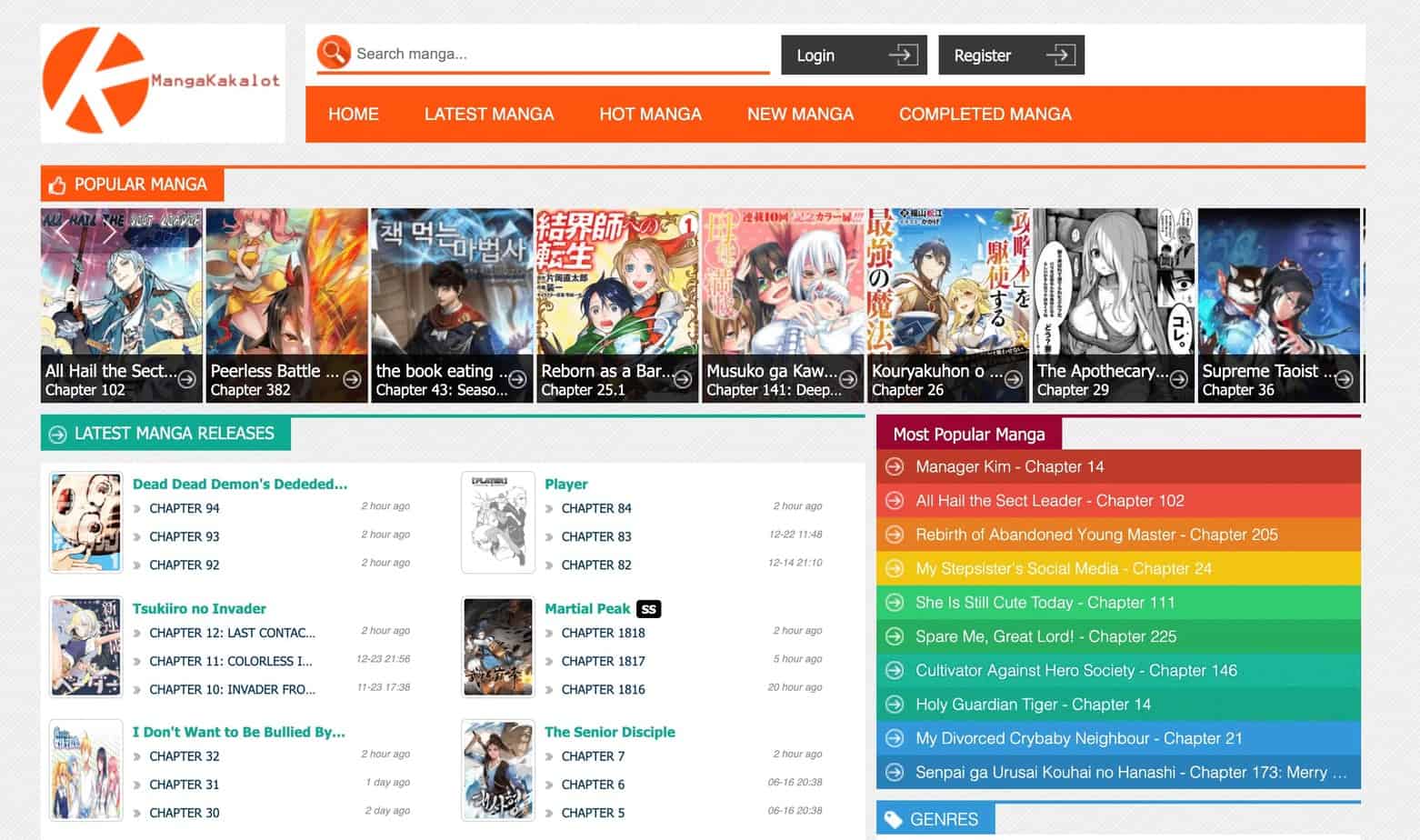The height and width of the screenshot is (840, 1420).
Task: Open the MangaKakalot logo homepage
Action: tap(163, 83)
